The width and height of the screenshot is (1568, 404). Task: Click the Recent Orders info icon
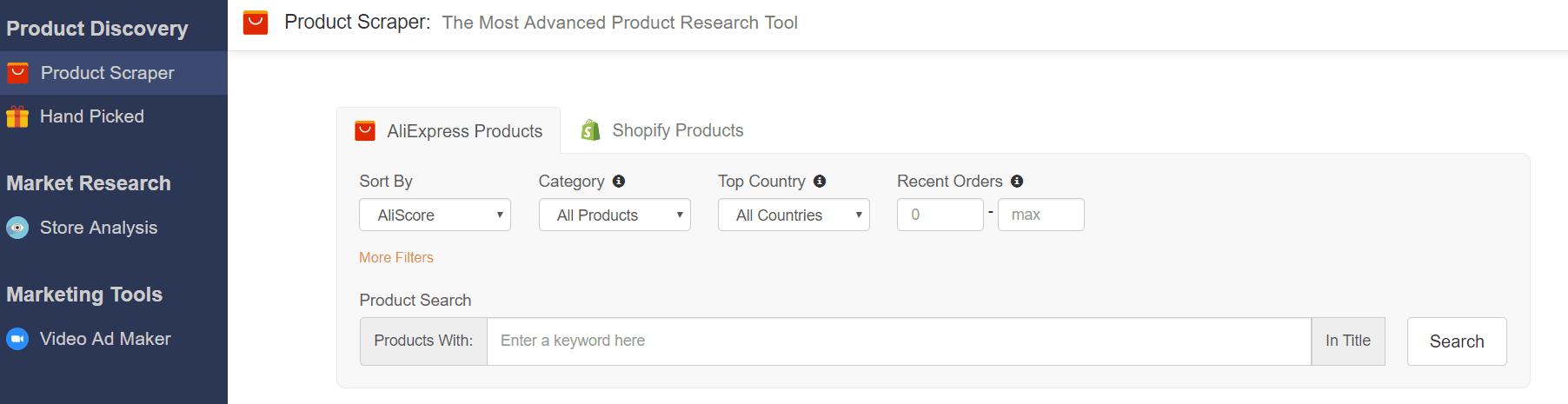(1017, 182)
